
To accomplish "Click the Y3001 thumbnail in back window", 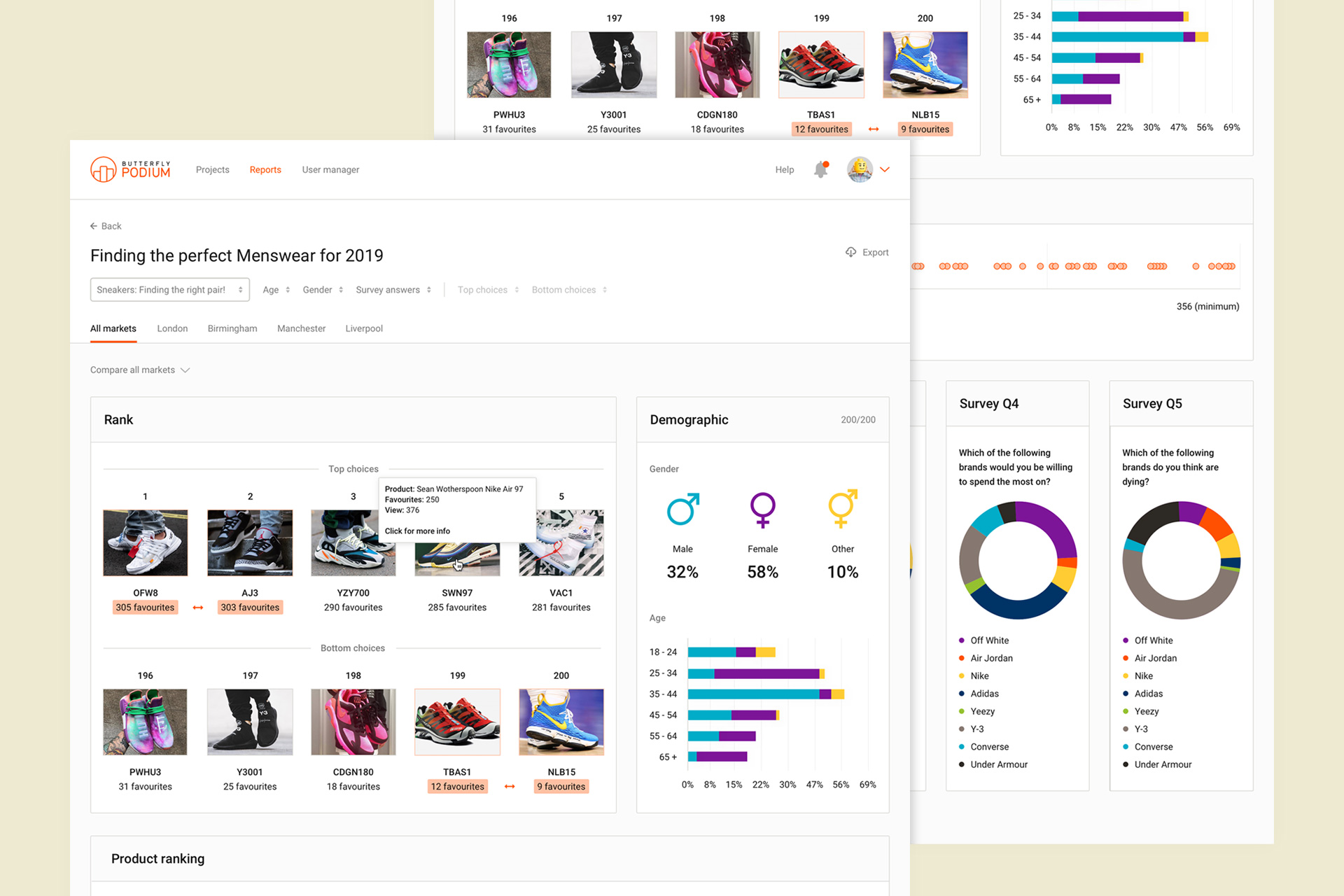I will tap(614, 64).
